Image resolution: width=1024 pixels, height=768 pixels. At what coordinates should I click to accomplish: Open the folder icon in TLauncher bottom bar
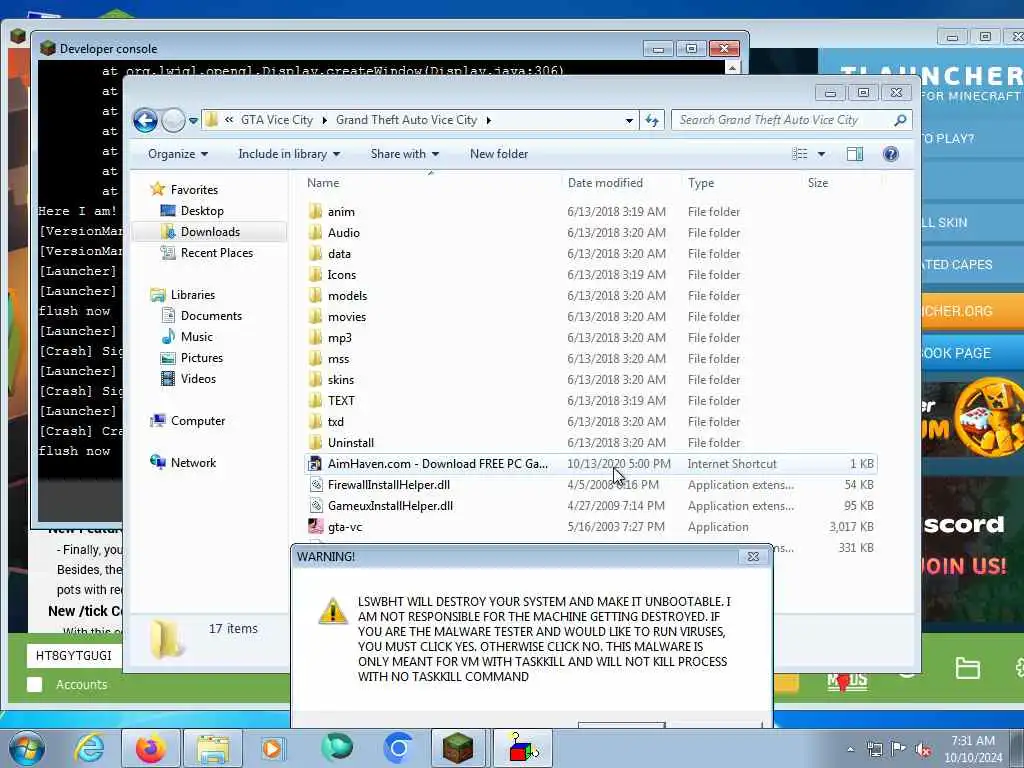[967, 669]
